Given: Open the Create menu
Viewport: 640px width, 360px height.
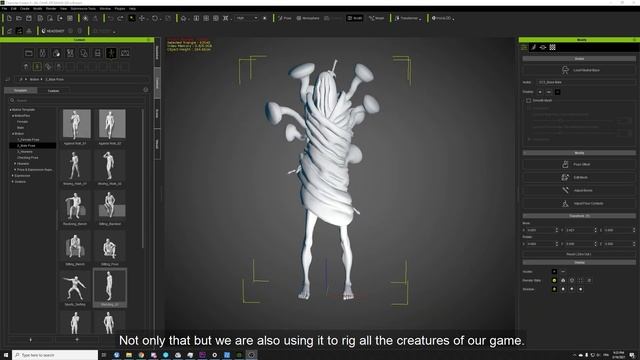Looking at the screenshot, I should click(x=24, y=9).
